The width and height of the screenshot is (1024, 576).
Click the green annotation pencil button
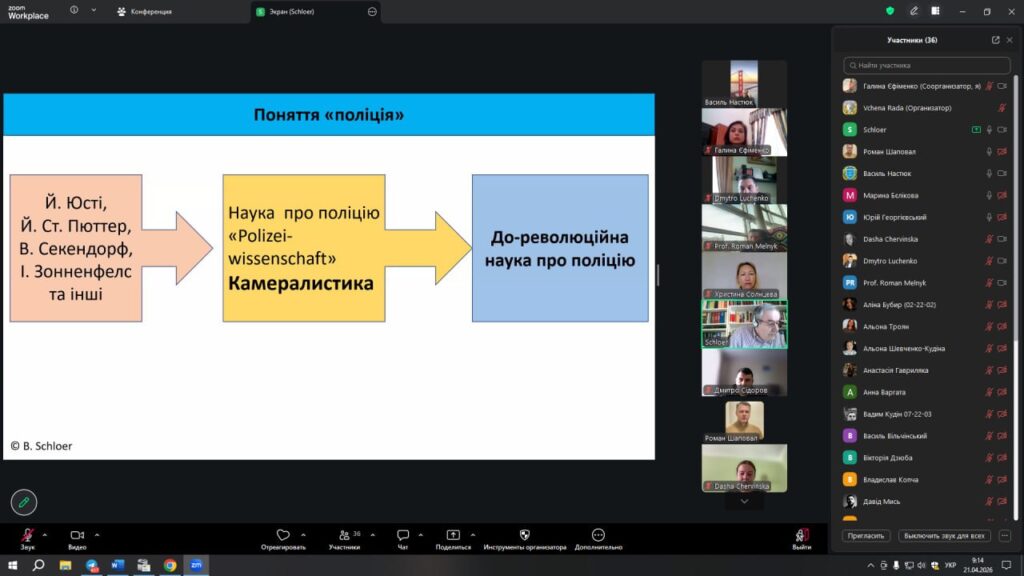pyautogui.click(x=24, y=502)
